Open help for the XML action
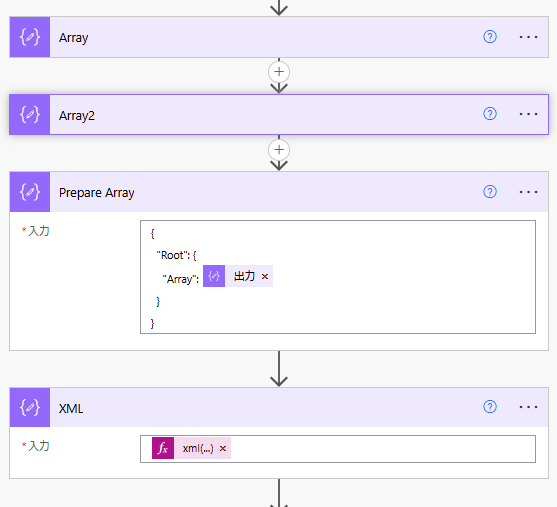Viewport: 557px width, 507px height. click(490, 407)
